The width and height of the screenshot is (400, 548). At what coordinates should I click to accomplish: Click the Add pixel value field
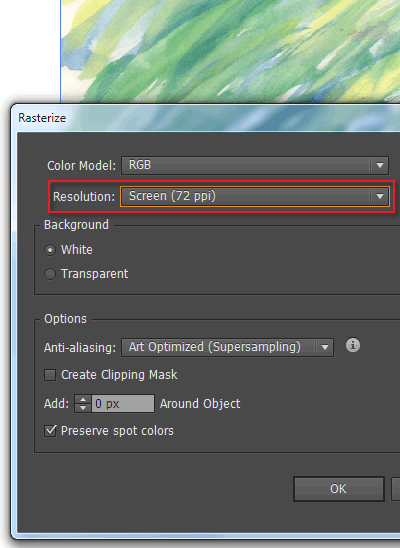click(123, 404)
